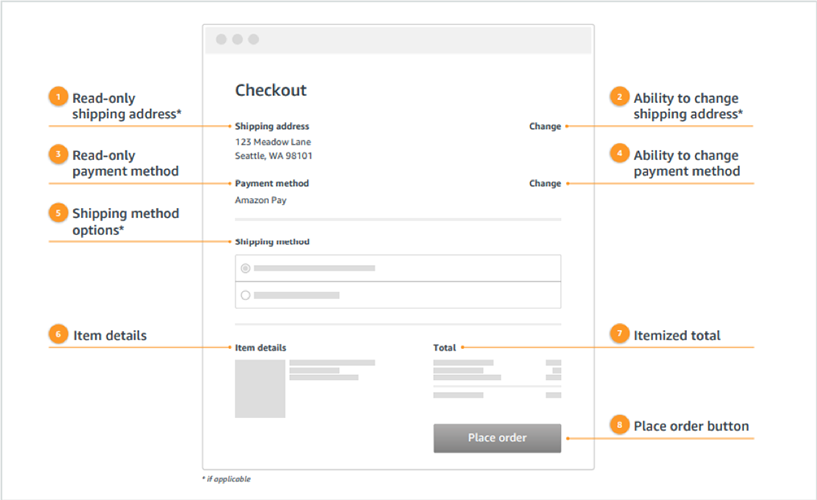817x500 pixels.
Task: Click the orange number 4 badge
Action: (619, 155)
